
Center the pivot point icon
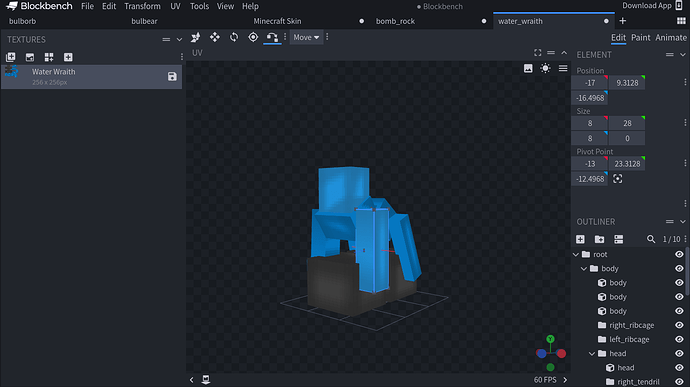click(x=618, y=179)
